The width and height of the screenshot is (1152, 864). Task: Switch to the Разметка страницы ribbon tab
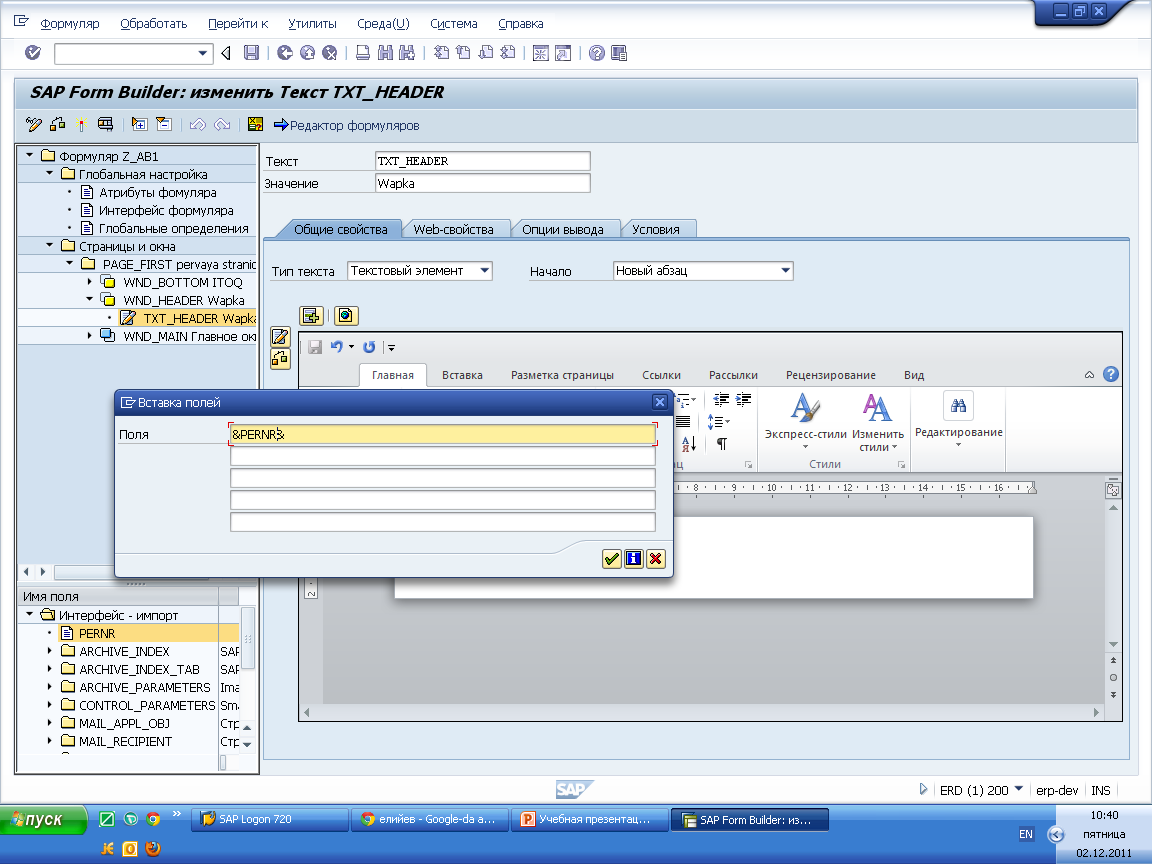tap(562, 375)
